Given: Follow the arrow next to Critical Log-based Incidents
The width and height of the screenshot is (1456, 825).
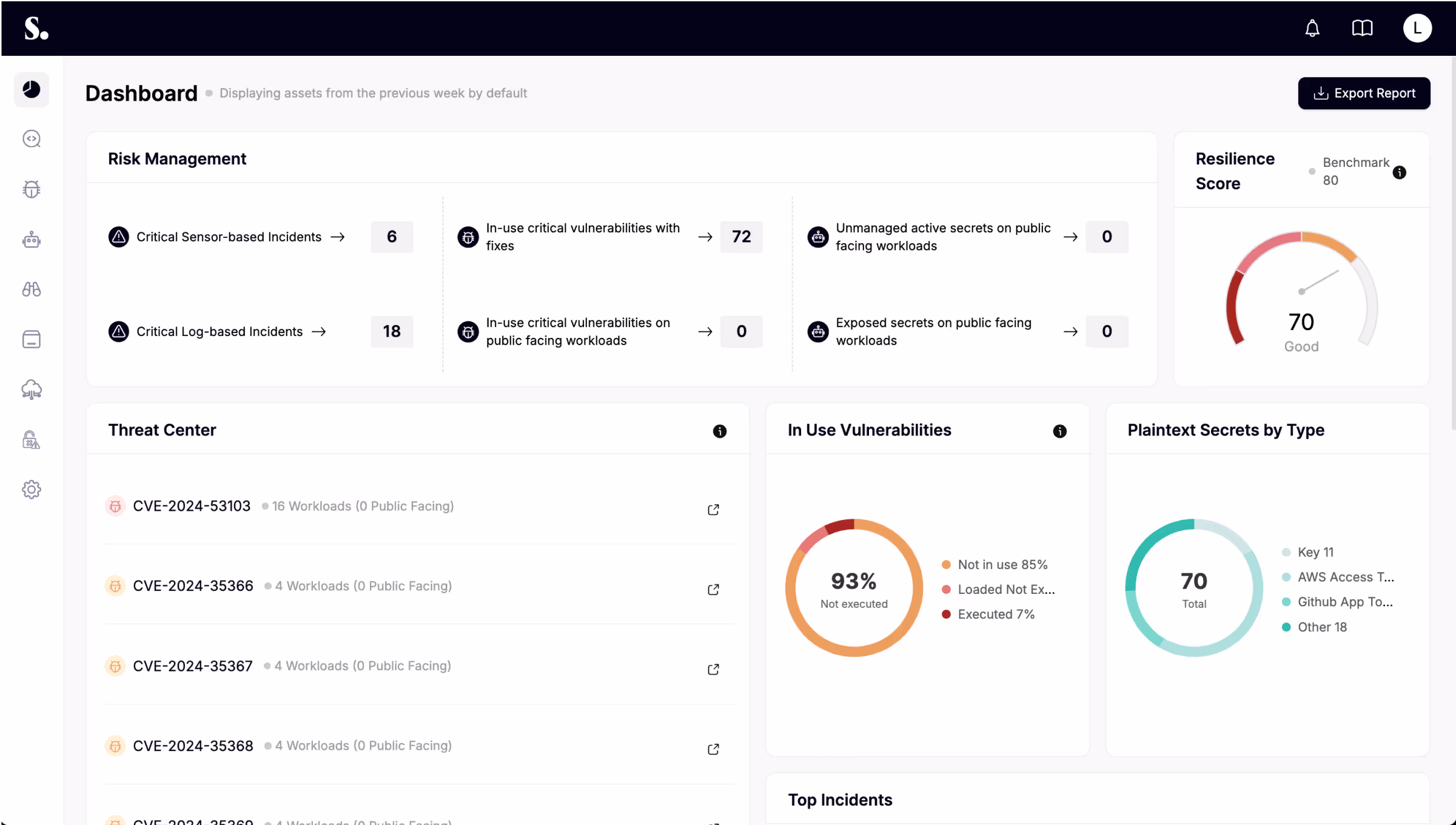Looking at the screenshot, I should pyautogui.click(x=320, y=331).
